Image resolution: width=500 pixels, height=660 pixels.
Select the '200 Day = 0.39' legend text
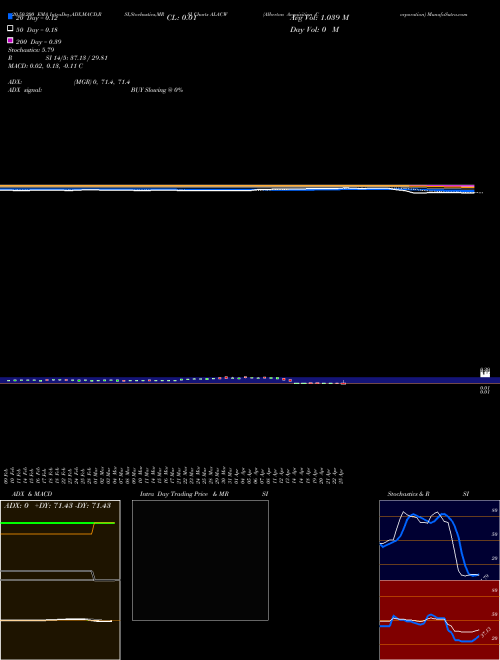38,42
